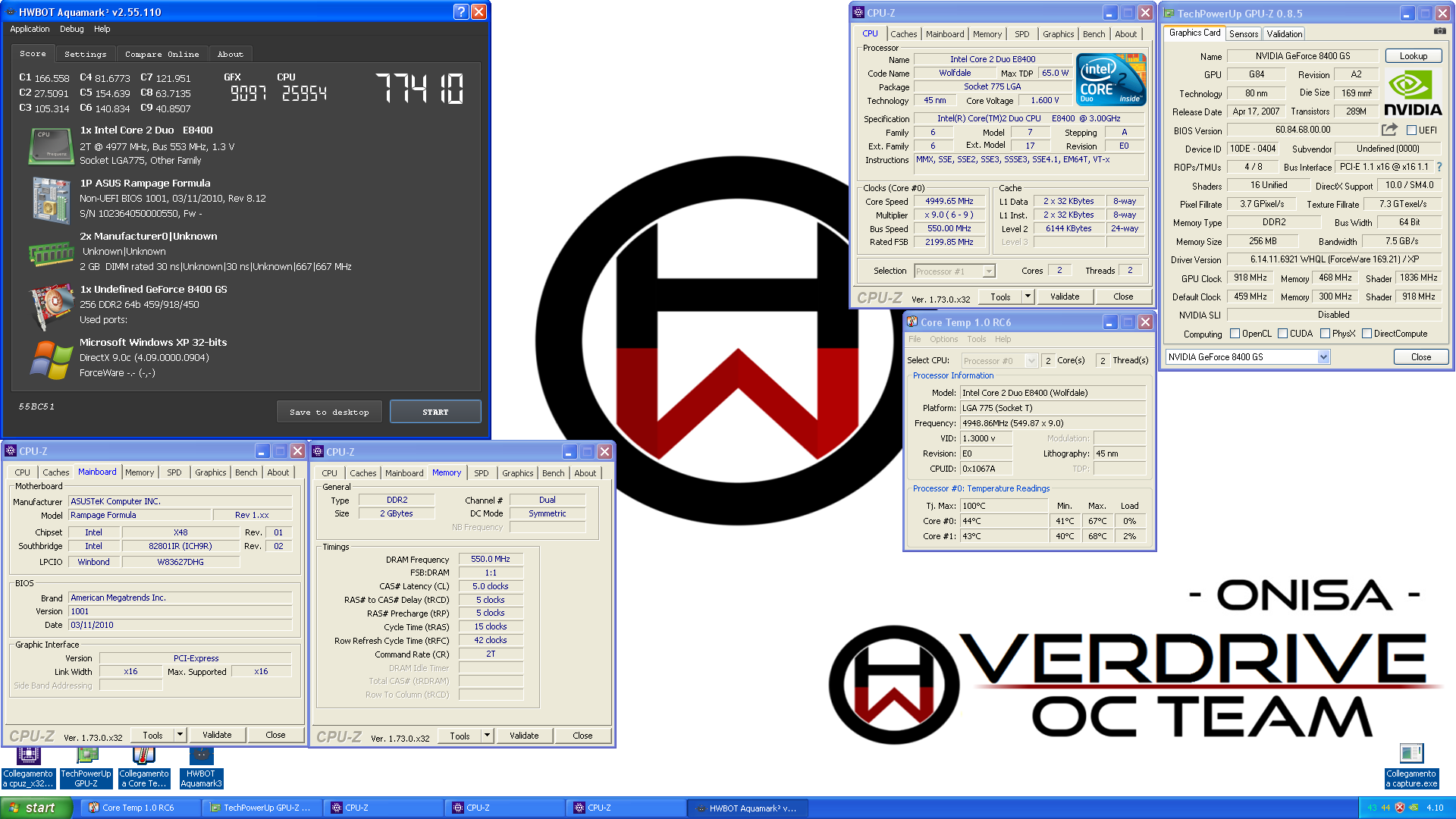This screenshot has width=1456, height=819.
Task: Click DRAM Frequency value 550.0 MHz
Action: click(x=491, y=559)
